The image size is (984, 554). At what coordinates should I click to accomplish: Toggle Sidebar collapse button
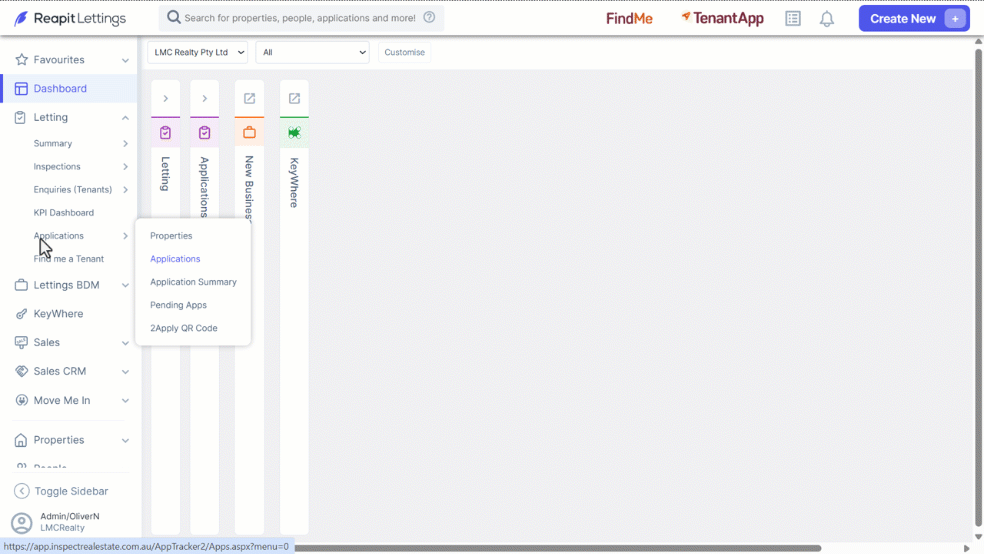62,491
